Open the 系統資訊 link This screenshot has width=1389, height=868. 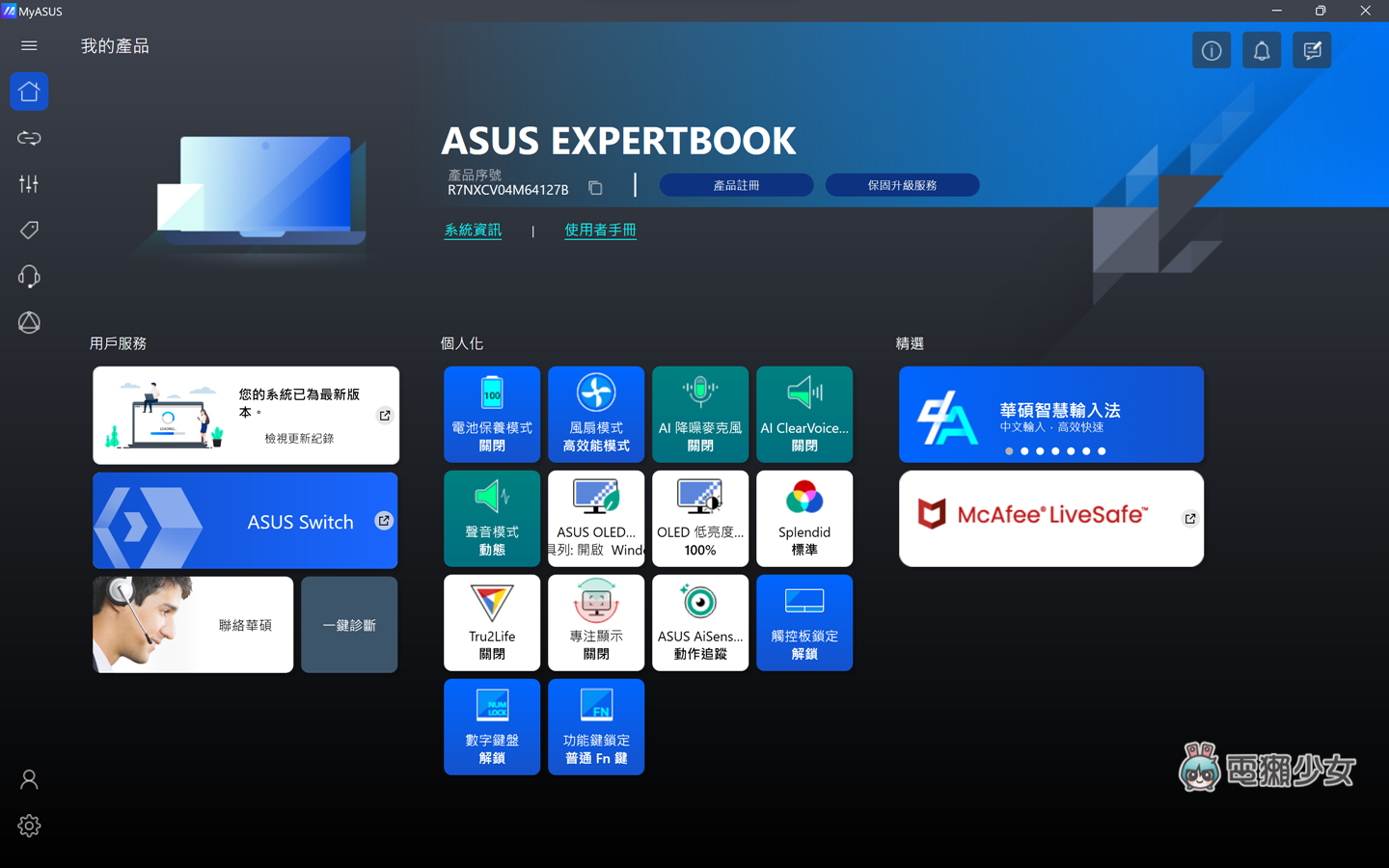(473, 231)
